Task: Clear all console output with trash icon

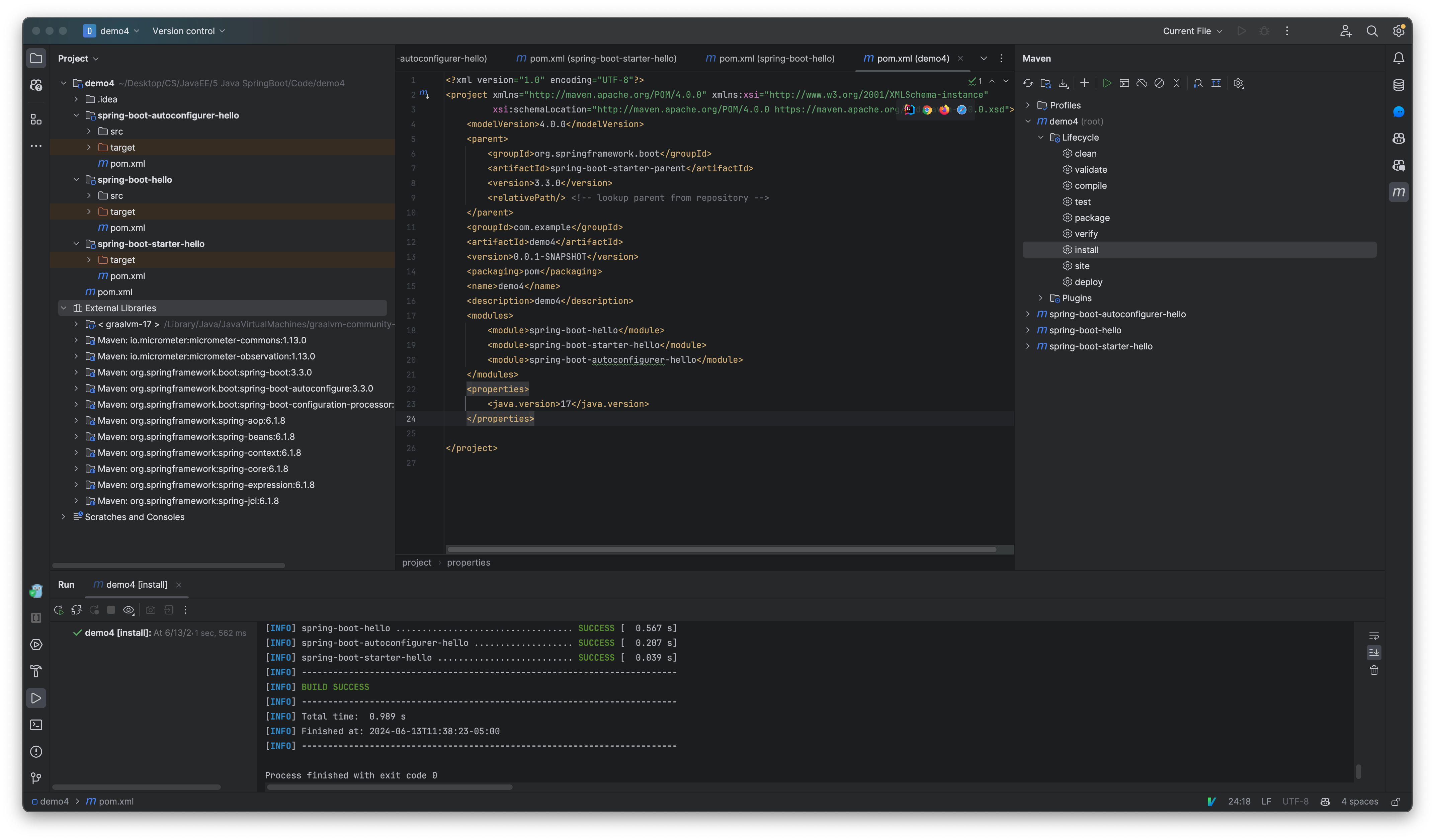Action: coord(1373,670)
